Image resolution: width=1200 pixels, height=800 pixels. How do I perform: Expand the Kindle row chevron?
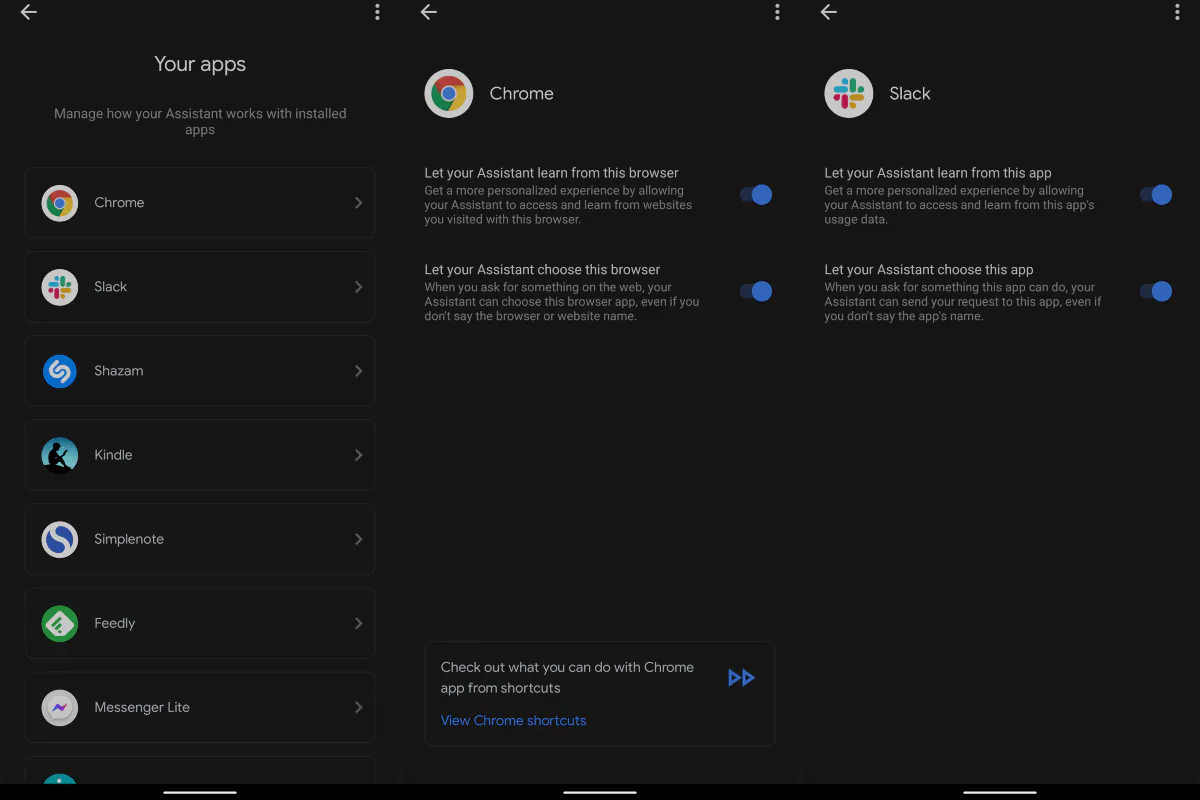pos(358,455)
